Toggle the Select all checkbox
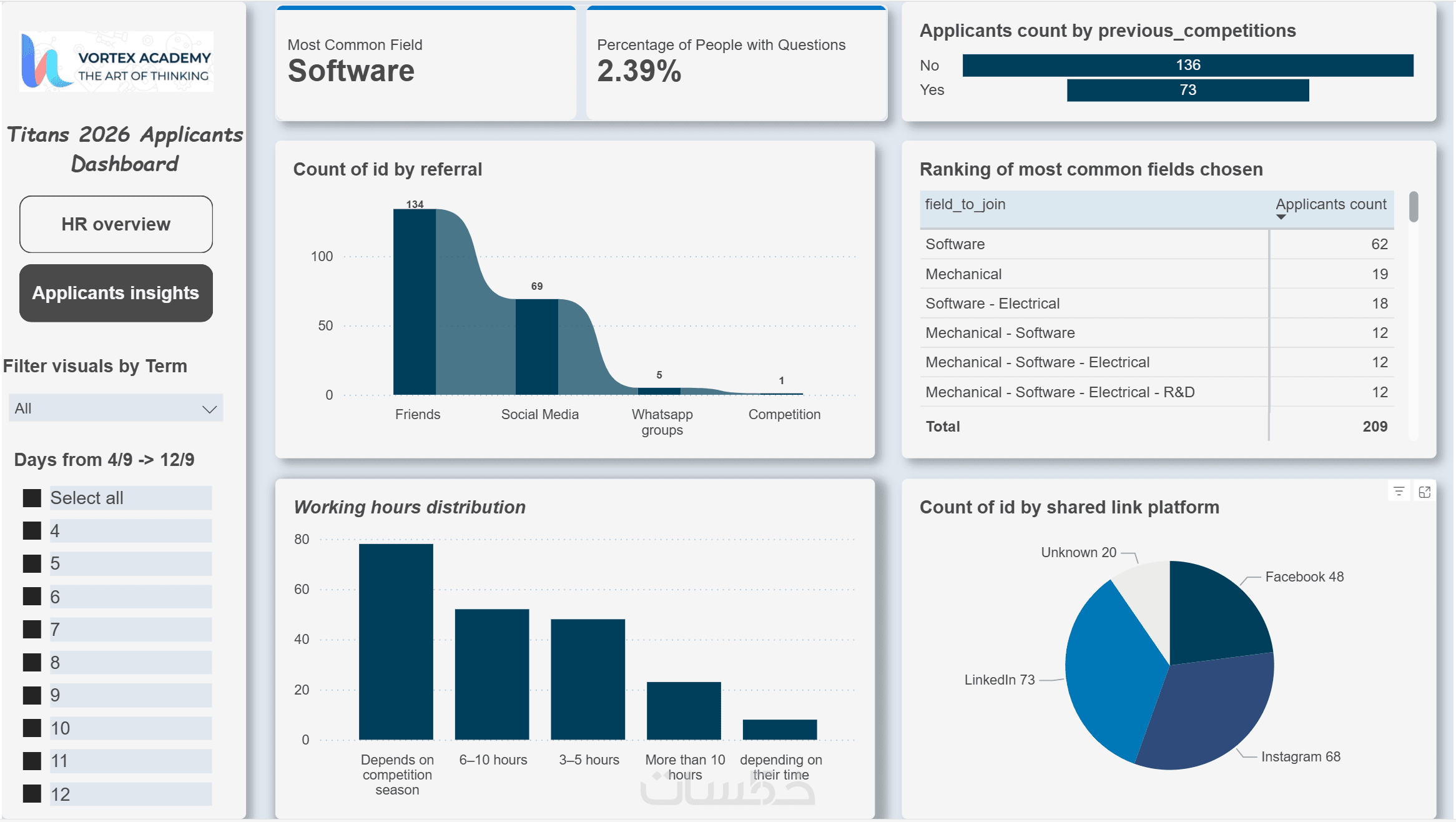This screenshot has height=822, width=1456. [x=32, y=498]
